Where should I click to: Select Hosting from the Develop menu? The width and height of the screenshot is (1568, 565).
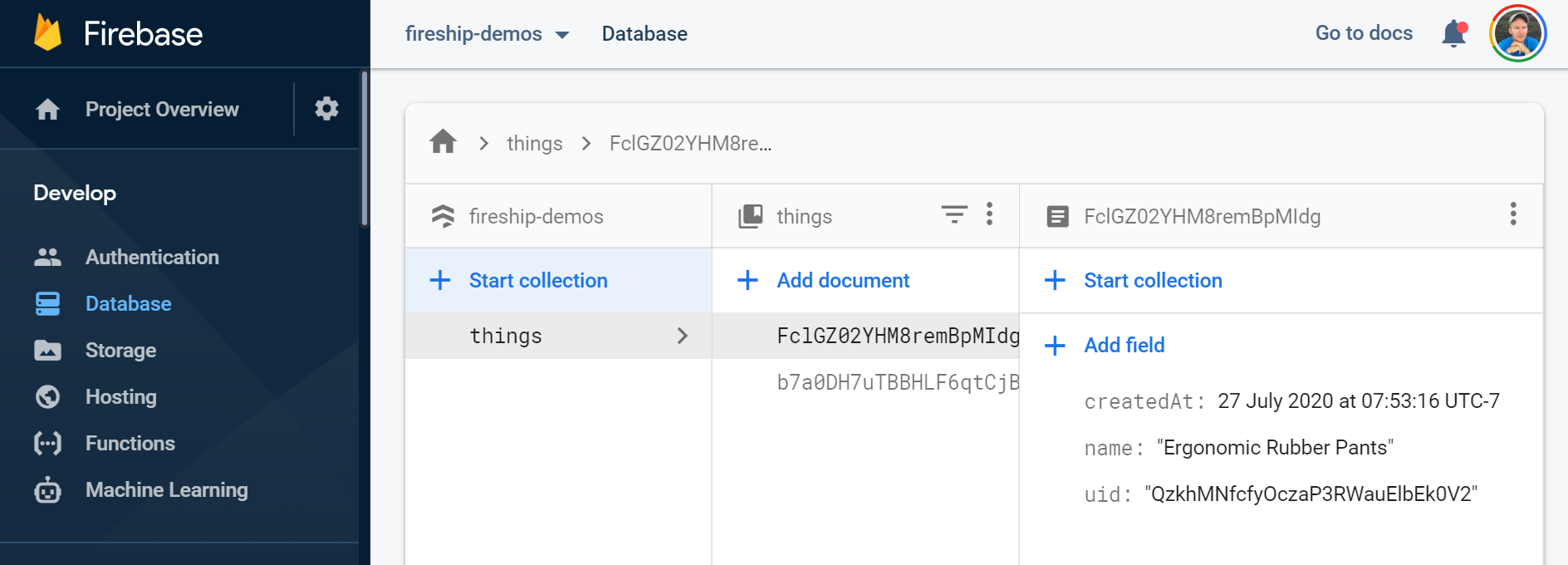click(x=120, y=397)
